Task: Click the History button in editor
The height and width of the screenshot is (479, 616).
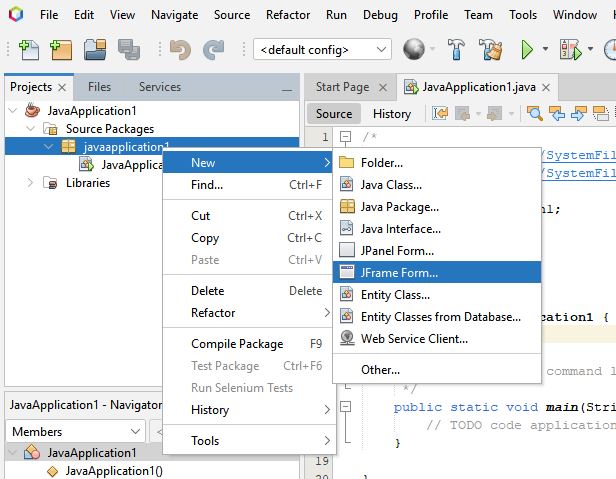Action: [392, 113]
